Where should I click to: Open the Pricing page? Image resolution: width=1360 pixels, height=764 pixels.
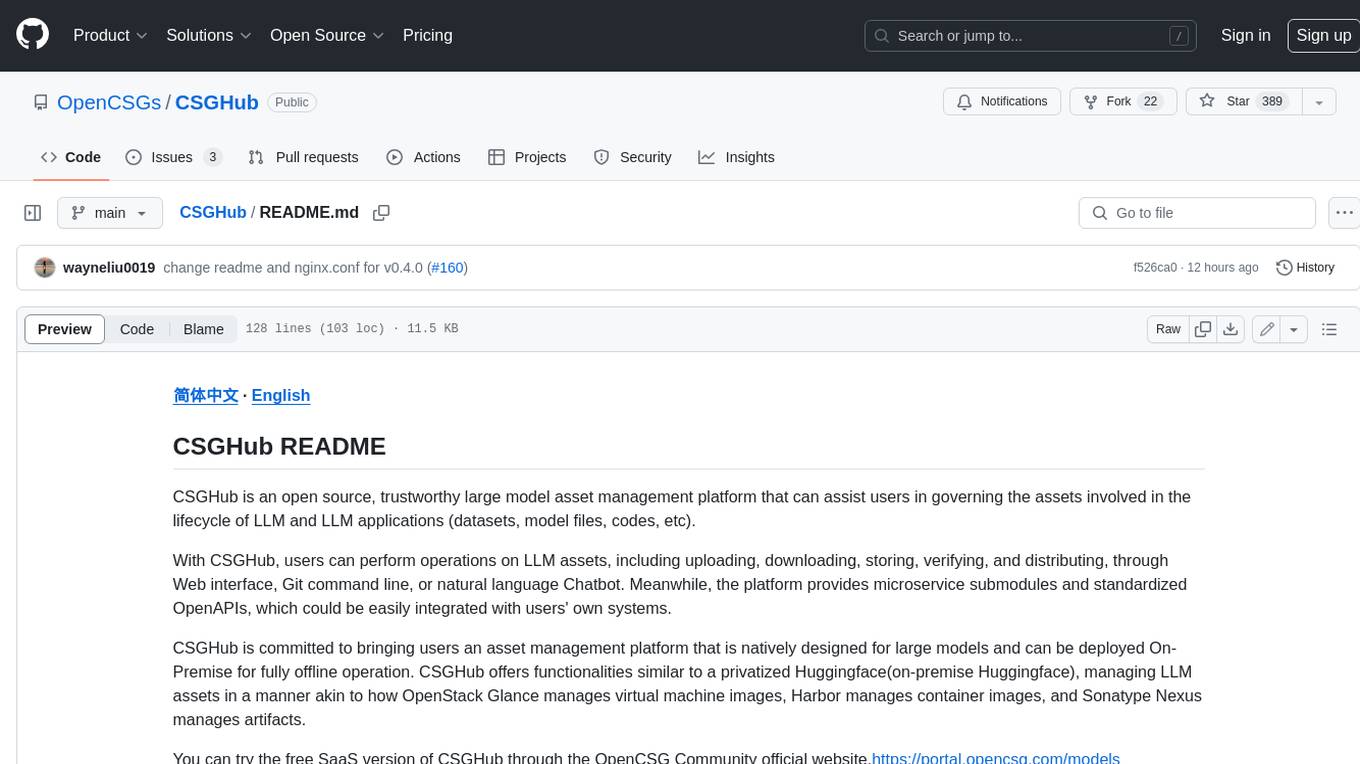click(x=427, y=35)
